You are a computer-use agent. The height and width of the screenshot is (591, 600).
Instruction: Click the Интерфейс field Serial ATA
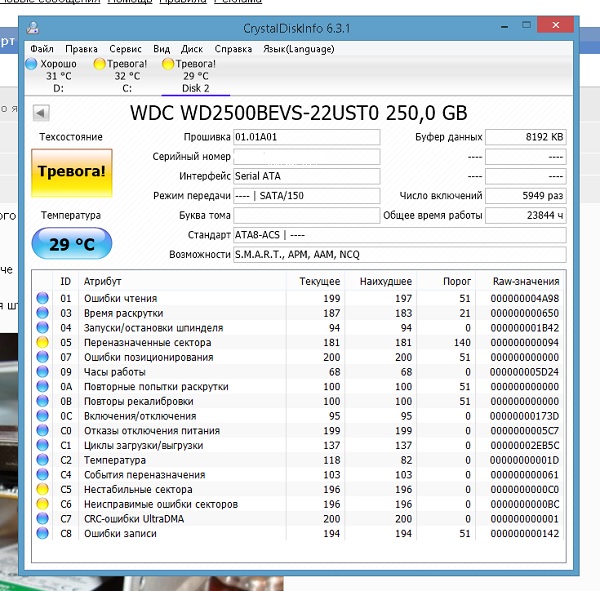click(307, 176)
